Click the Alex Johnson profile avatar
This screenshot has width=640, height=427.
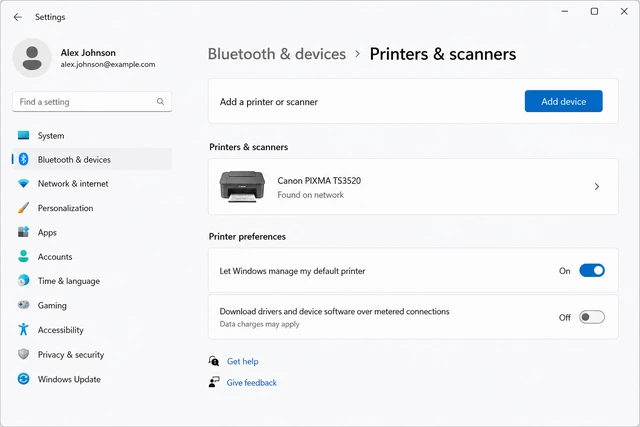(x=32, y=58)
